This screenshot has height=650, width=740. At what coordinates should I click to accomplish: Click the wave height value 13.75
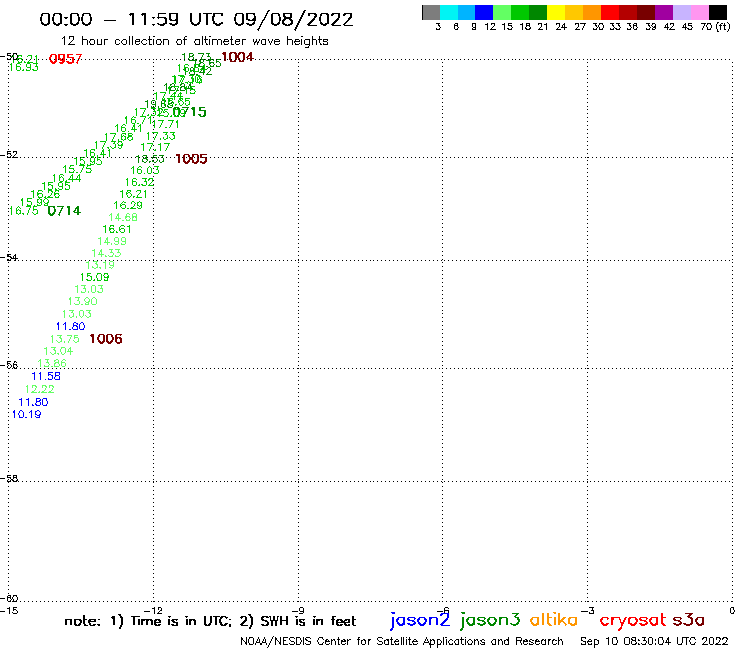[x=65, y=339]
